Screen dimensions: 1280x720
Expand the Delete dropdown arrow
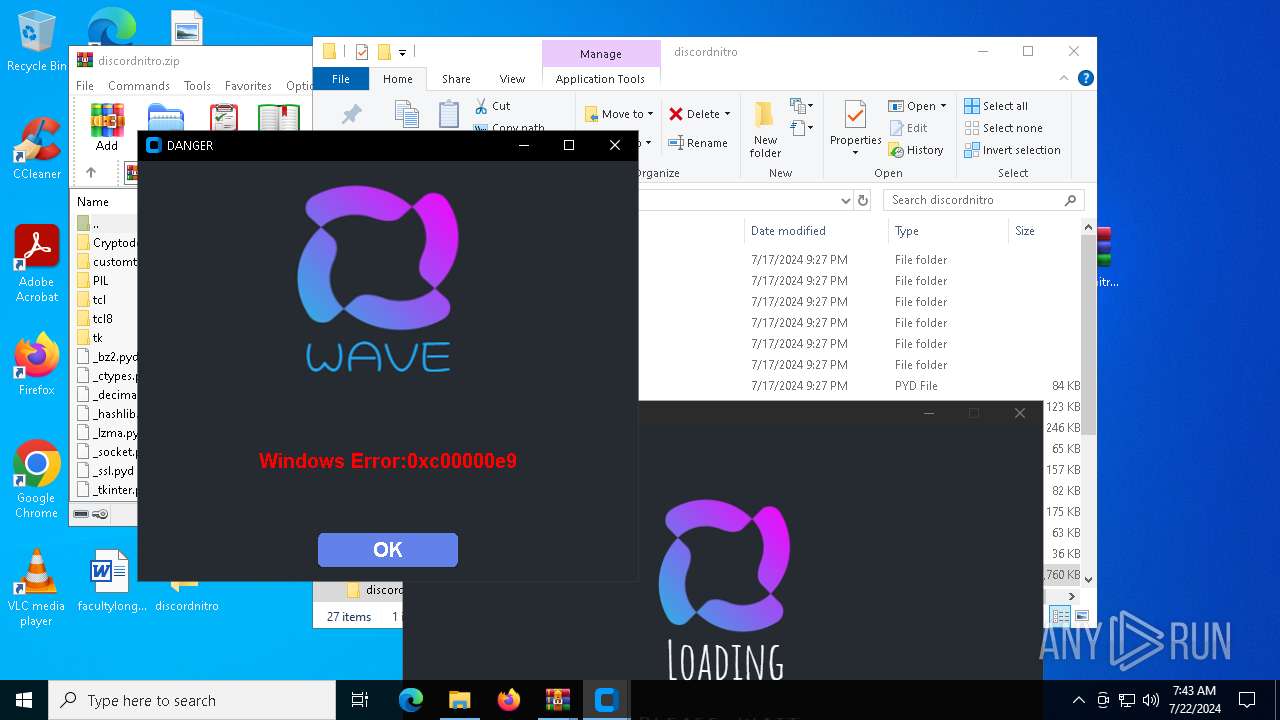click(727, 114)
